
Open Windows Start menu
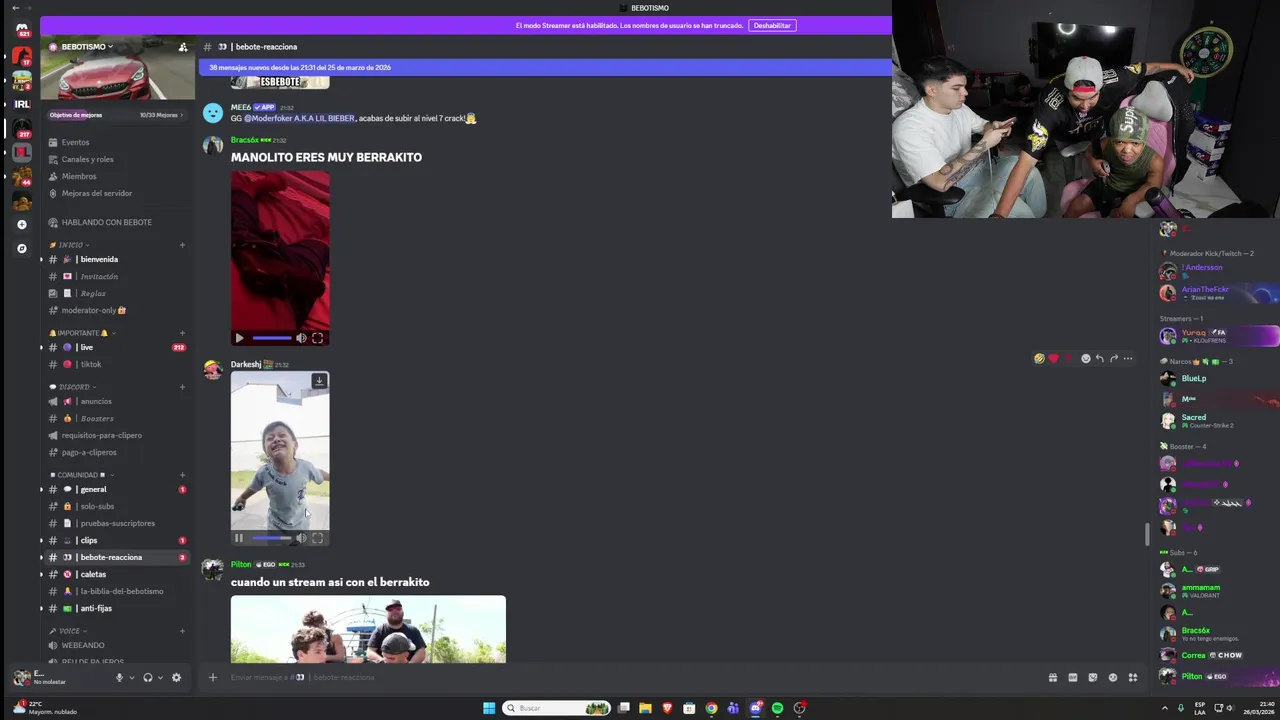click(x=489, y=708)
